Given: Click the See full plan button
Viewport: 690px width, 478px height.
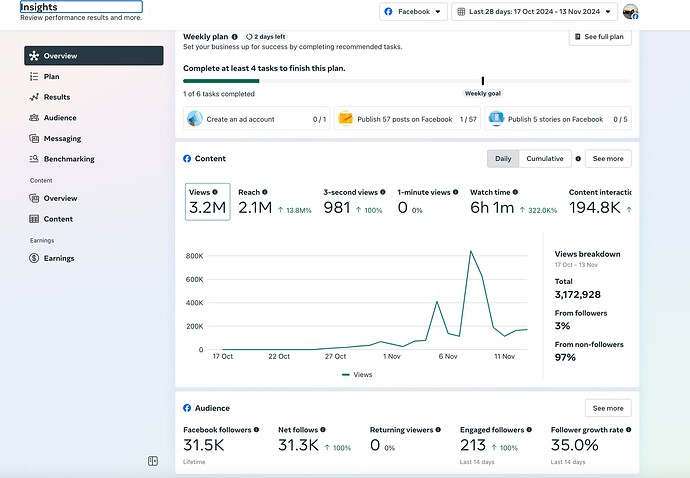Looking at the screenshot, I should click(x=600, y=37).
